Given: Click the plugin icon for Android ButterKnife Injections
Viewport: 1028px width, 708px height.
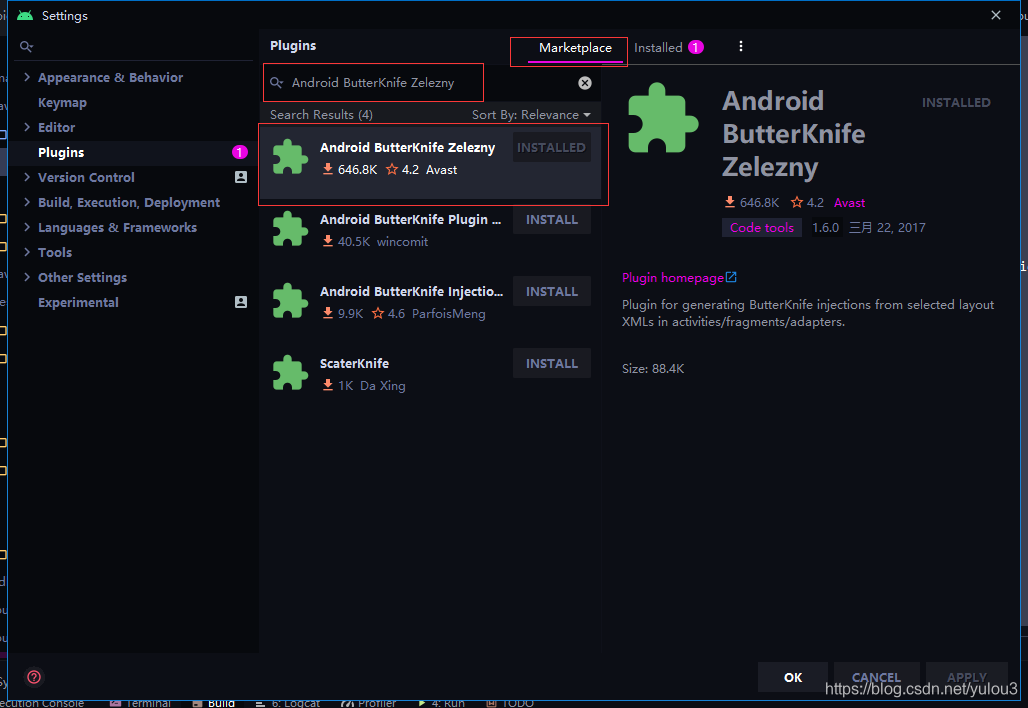Looking at the screenshot, I should point(290,301).
